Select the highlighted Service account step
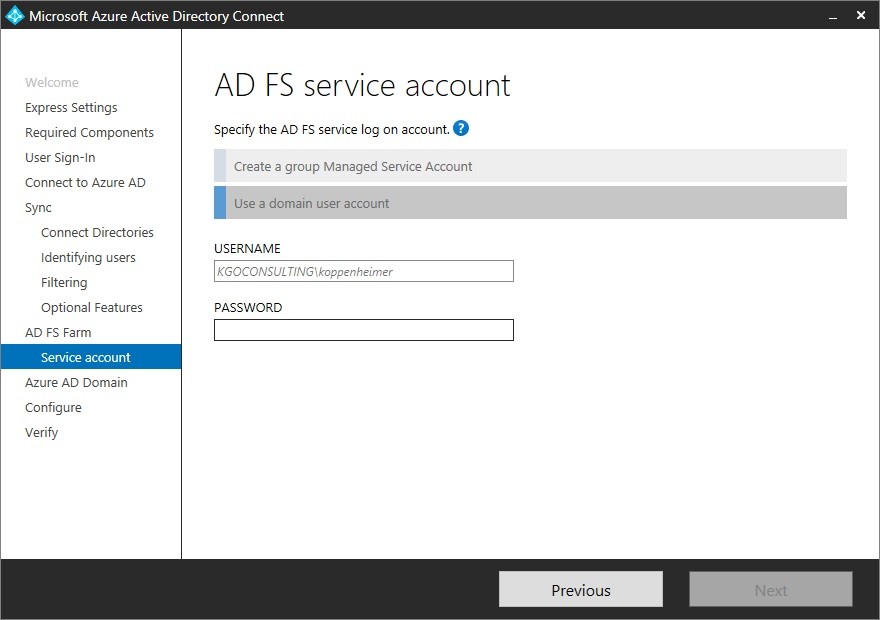Screen dimensions: 880x620 (91, 357)
